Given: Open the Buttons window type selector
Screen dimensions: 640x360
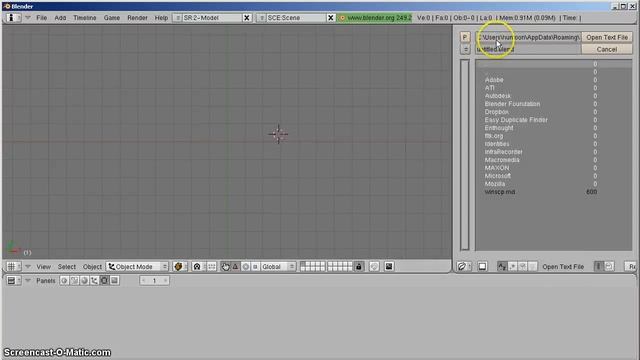Looking at the screenshot, I should (13, 280).
